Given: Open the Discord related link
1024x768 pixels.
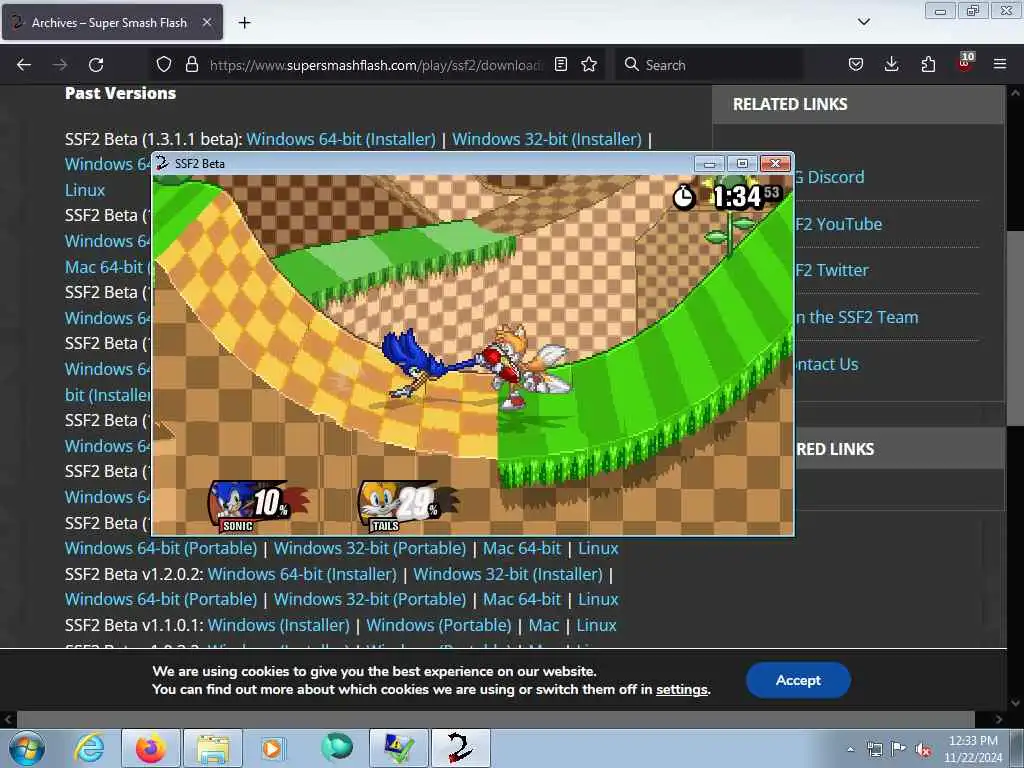Looking at the screenshot, I should [830, 177].
